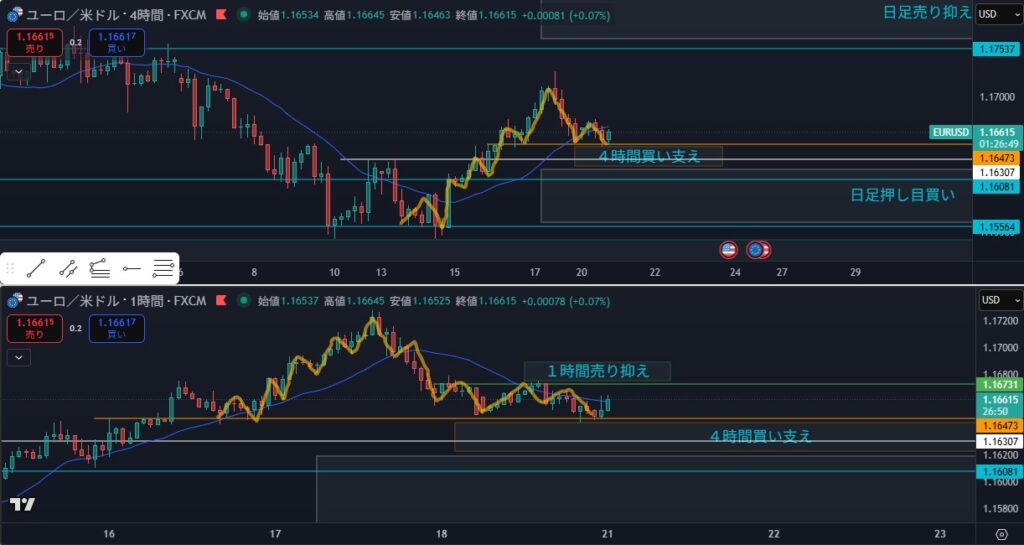Screen dimensions: 1024x545
Task: Click the red flag on the 4-hour chart
Action: [x=219, y=16]
